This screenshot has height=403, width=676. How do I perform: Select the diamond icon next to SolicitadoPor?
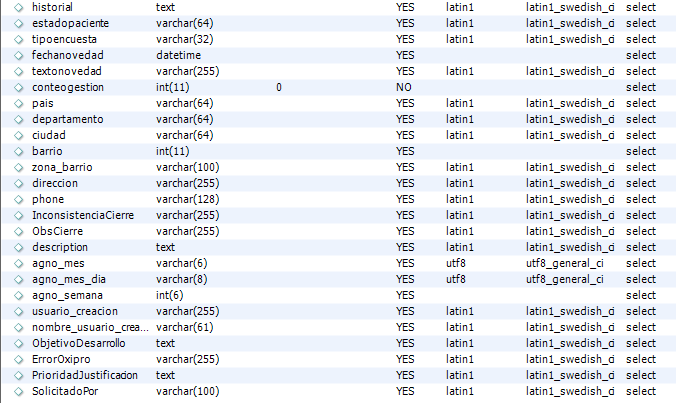tap(19, 391)
